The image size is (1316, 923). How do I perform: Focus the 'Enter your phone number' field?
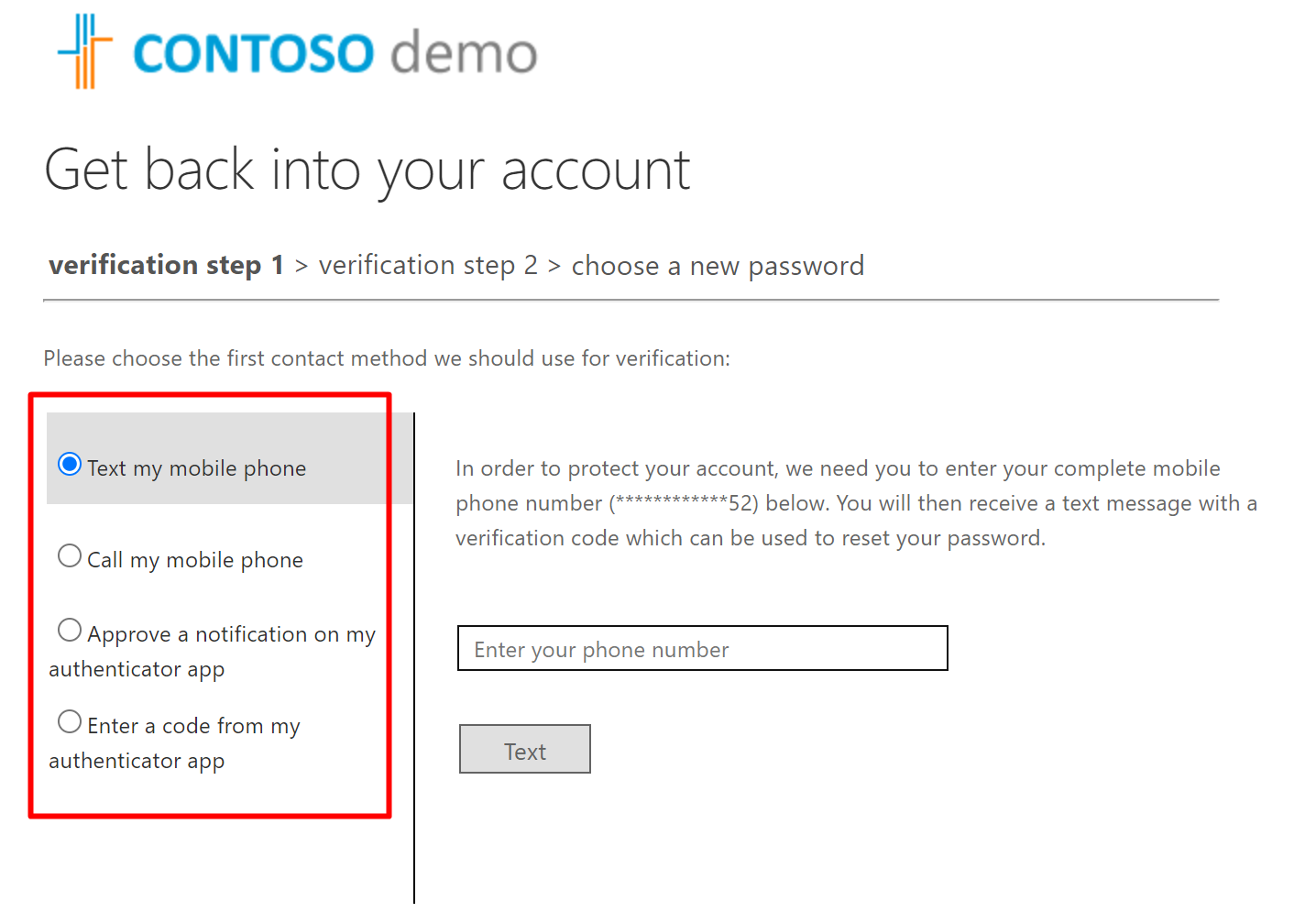(702, 649)
